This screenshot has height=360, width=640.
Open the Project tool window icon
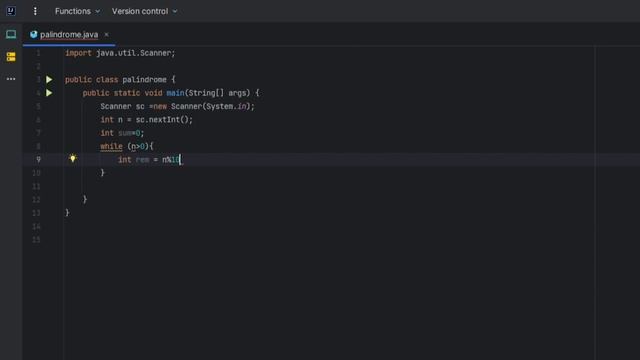11,34
